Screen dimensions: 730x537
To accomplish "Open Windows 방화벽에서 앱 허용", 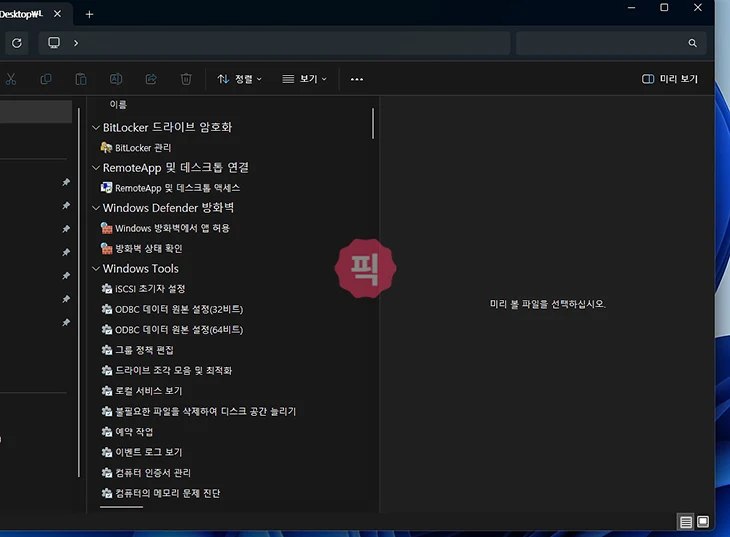I will coord(172,228).
